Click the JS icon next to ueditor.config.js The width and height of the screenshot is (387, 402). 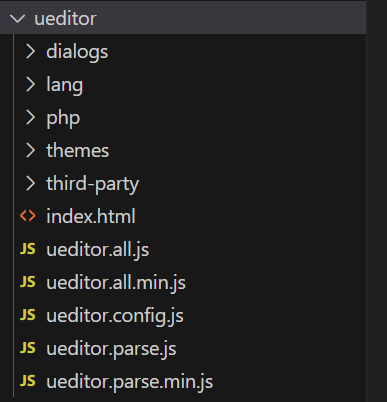tap(28, 315)
